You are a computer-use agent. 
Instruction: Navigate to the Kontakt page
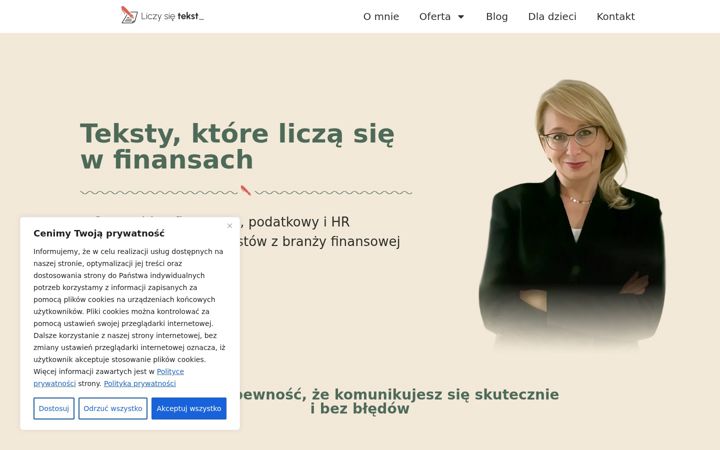point(615,17)
